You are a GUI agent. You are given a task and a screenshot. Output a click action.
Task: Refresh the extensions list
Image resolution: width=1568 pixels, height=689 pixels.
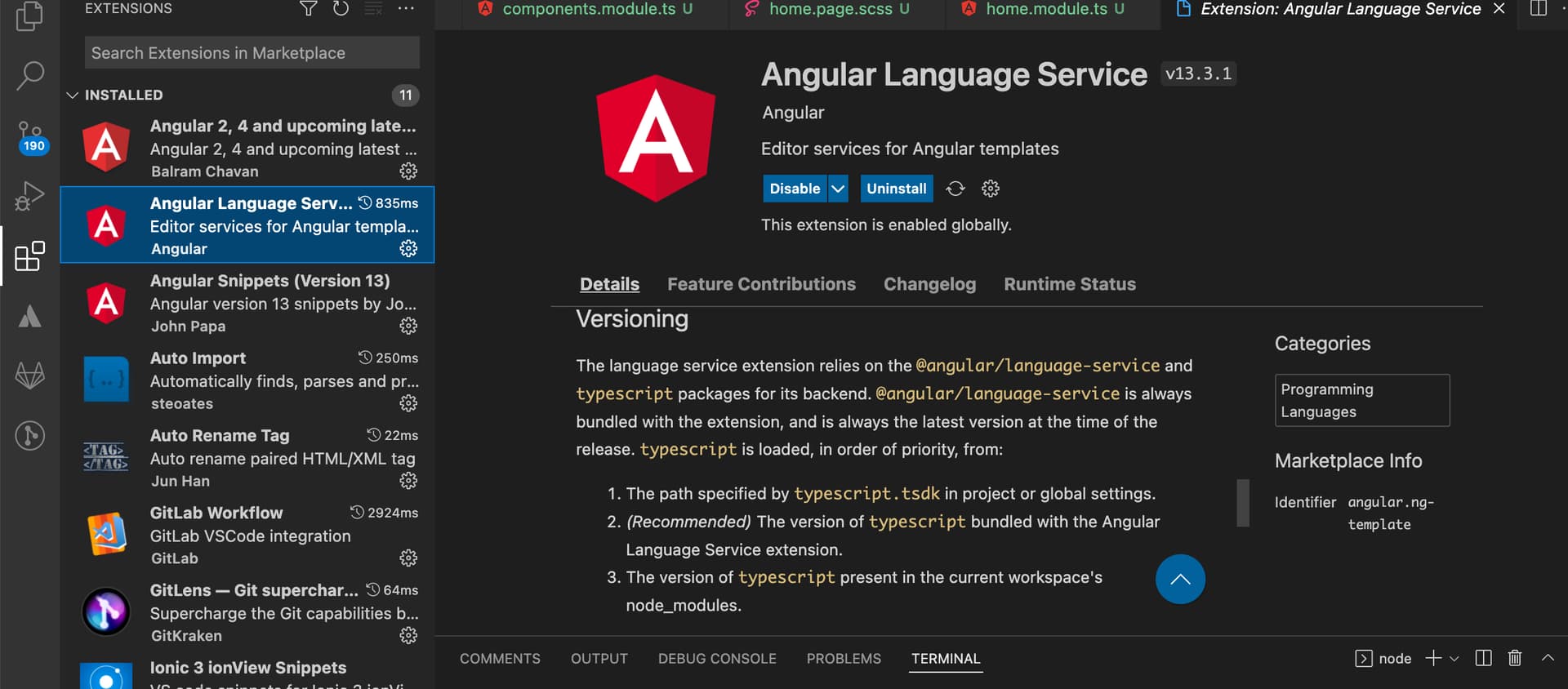pyautogui.click(x=341, y=9)
